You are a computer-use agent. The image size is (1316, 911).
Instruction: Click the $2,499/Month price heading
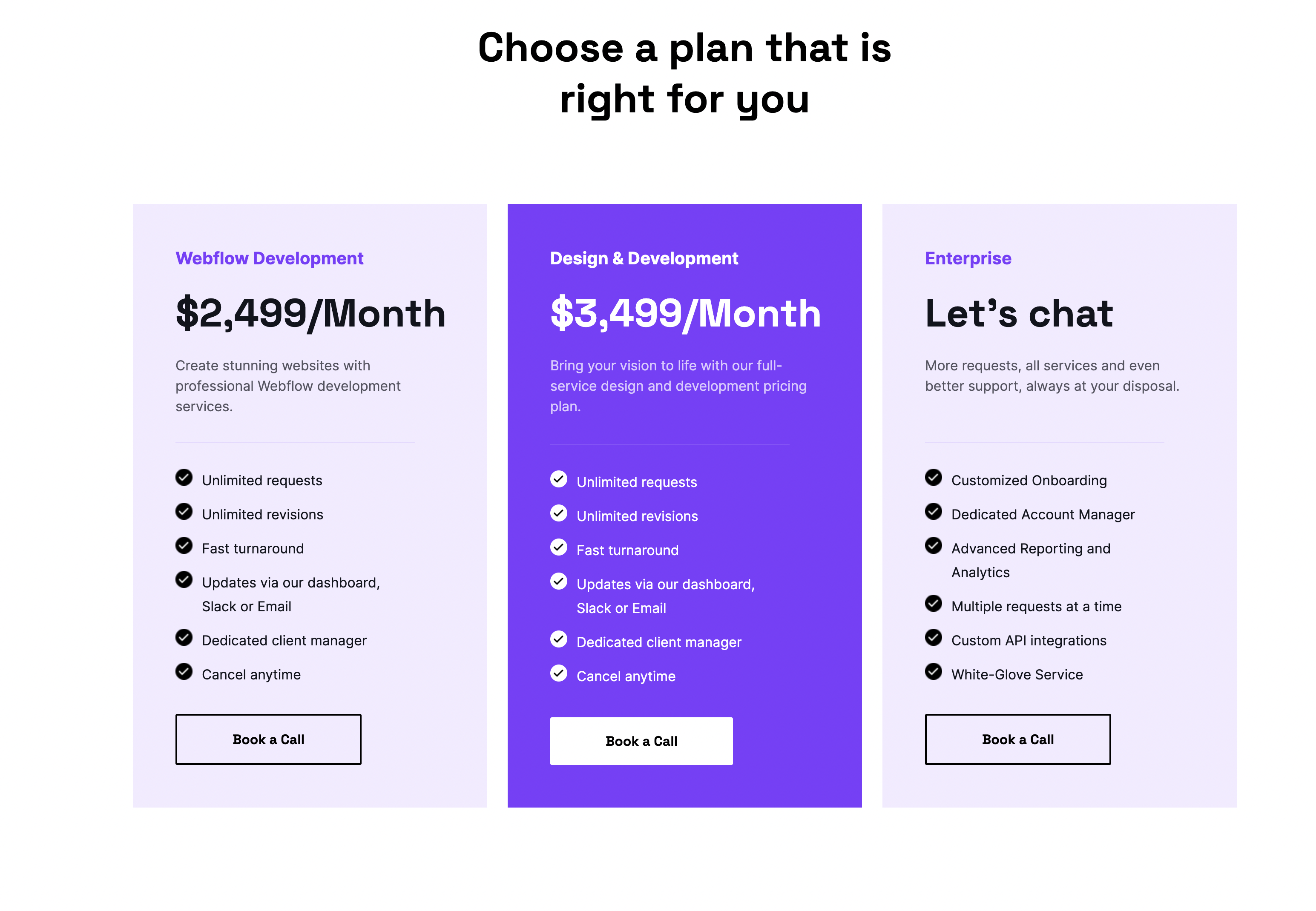[310, 313]
